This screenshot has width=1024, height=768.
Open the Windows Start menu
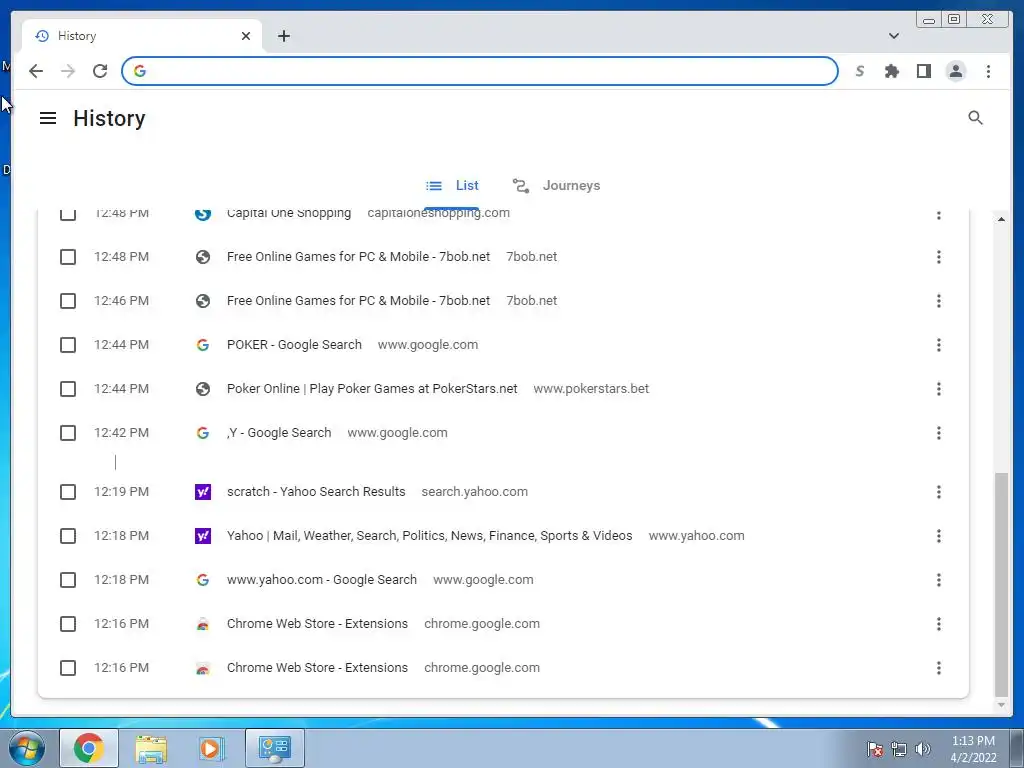click(26, 748)
